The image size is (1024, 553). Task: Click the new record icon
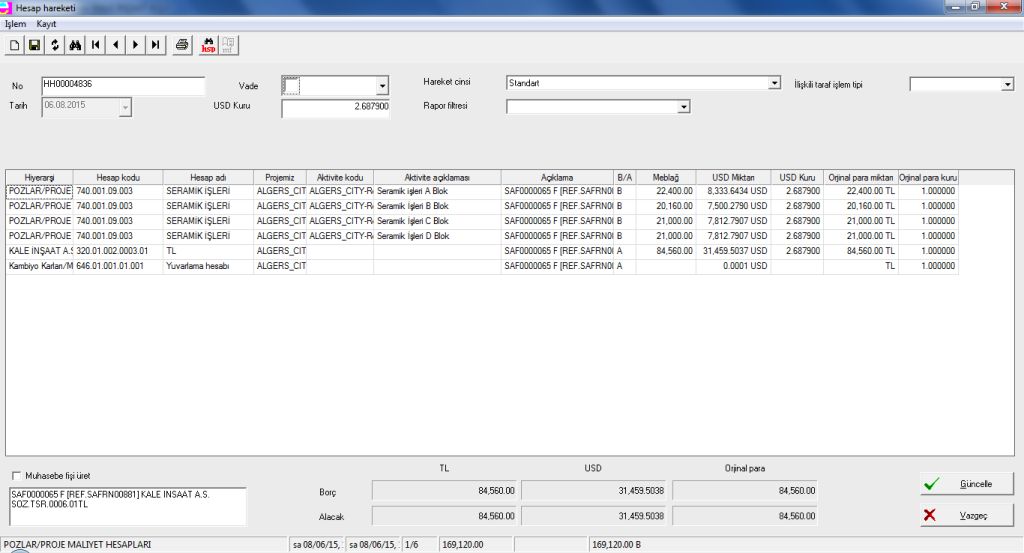pos(14,45)
